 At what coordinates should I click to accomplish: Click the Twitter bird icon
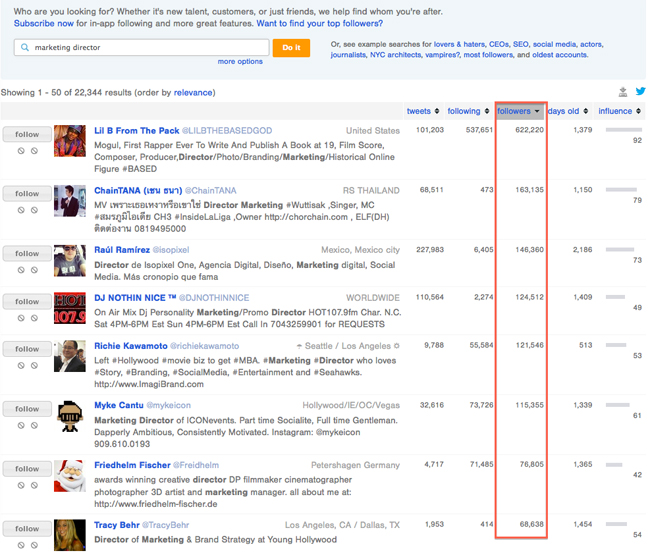[640, 92]
